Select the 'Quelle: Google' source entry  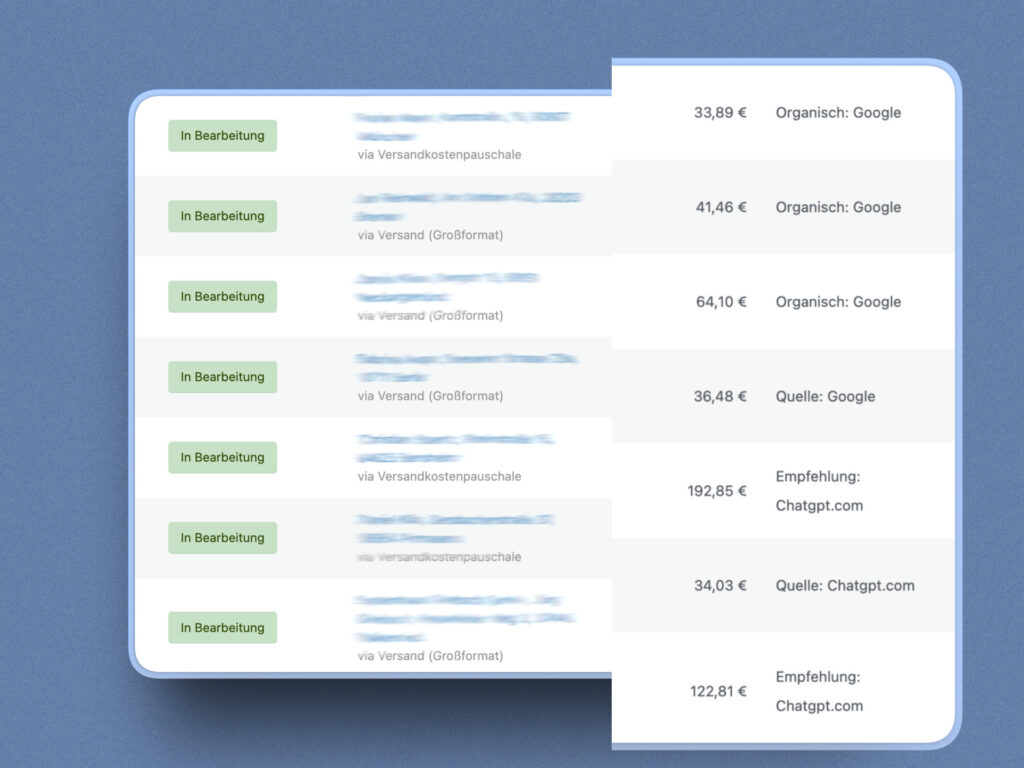(825, 396)
